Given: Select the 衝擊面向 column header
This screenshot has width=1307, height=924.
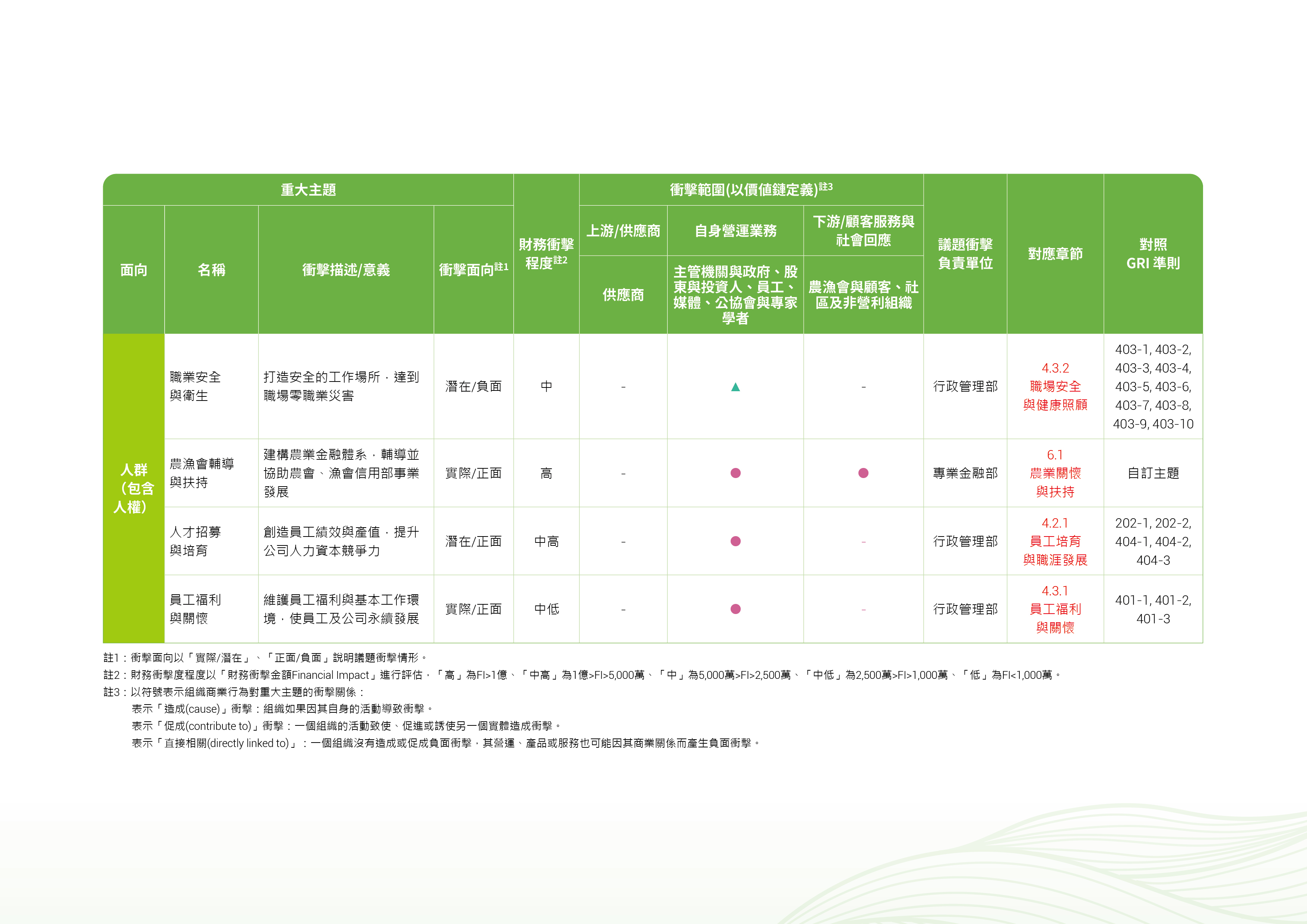Looking at the screenshot, I should click(x=473, y=270).
